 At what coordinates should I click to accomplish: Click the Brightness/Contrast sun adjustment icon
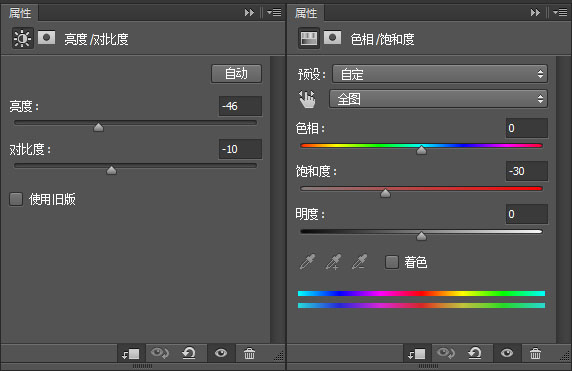click(23, 38)
